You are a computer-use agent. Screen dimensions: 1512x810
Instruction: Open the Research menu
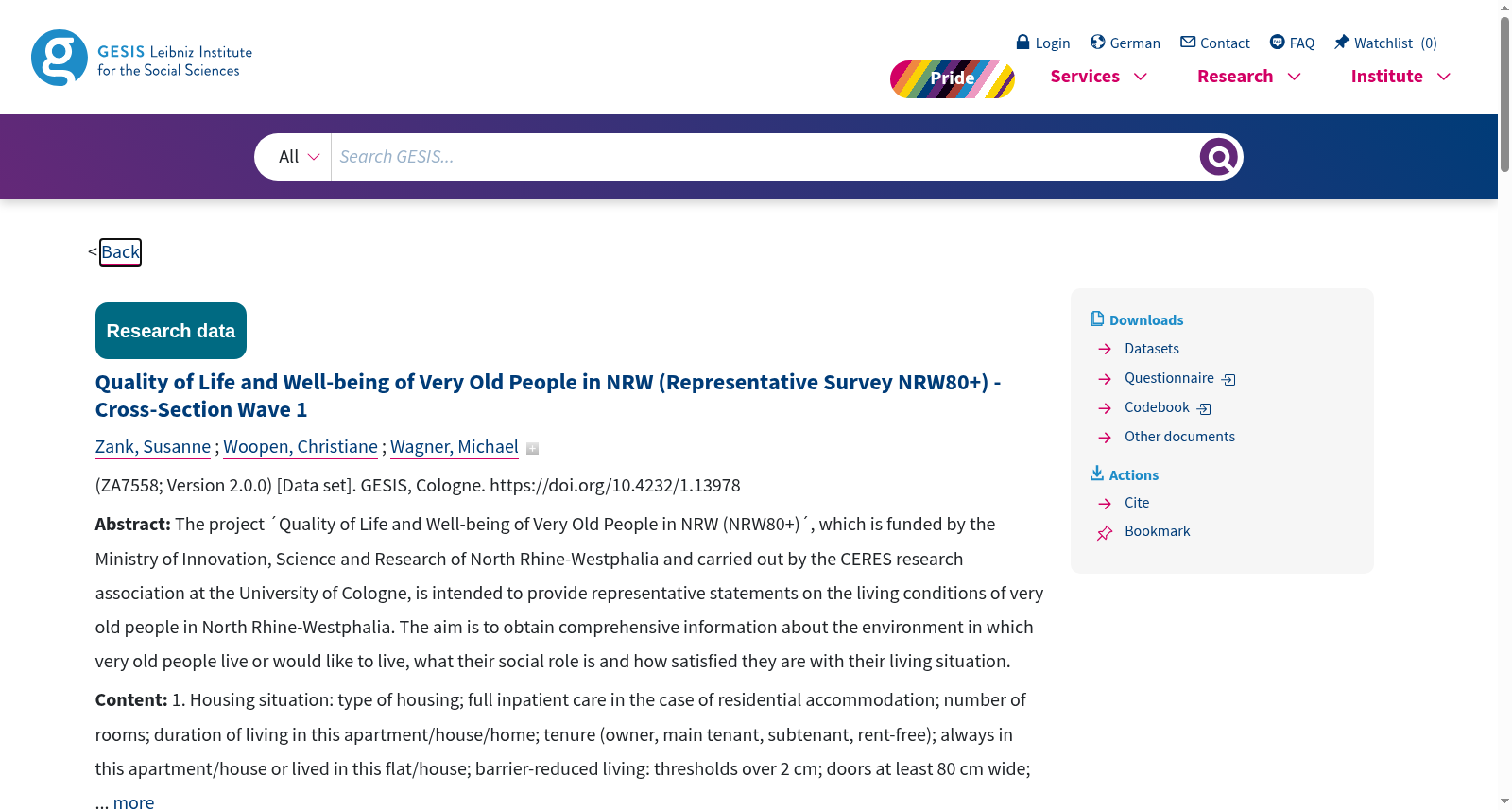point(1235,77)
